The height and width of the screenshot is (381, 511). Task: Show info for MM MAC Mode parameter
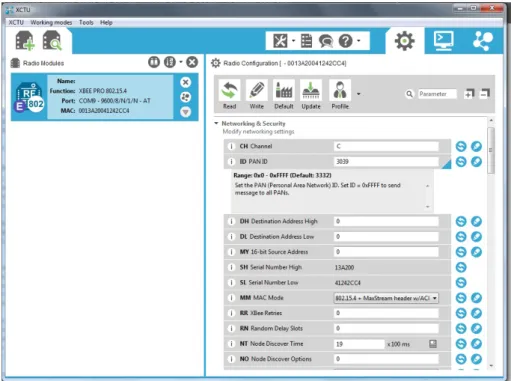click(231, 298)
